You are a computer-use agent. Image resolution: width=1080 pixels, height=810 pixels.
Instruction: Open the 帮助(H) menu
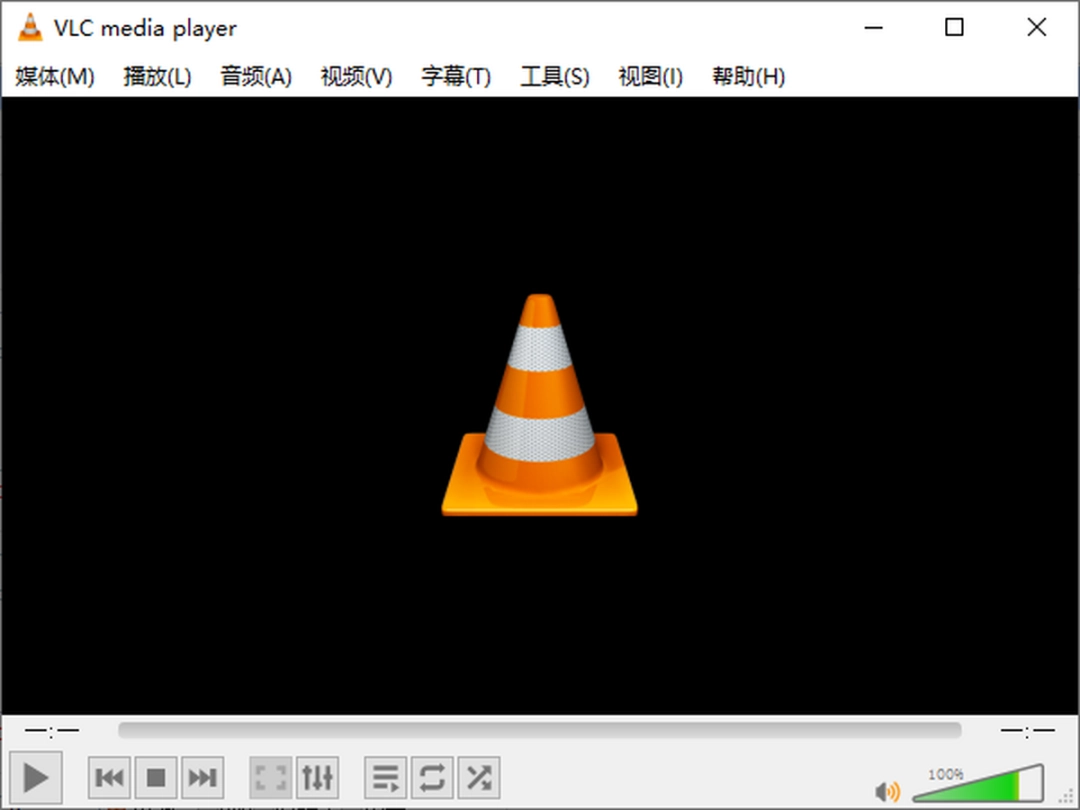[x=747, y=76]
